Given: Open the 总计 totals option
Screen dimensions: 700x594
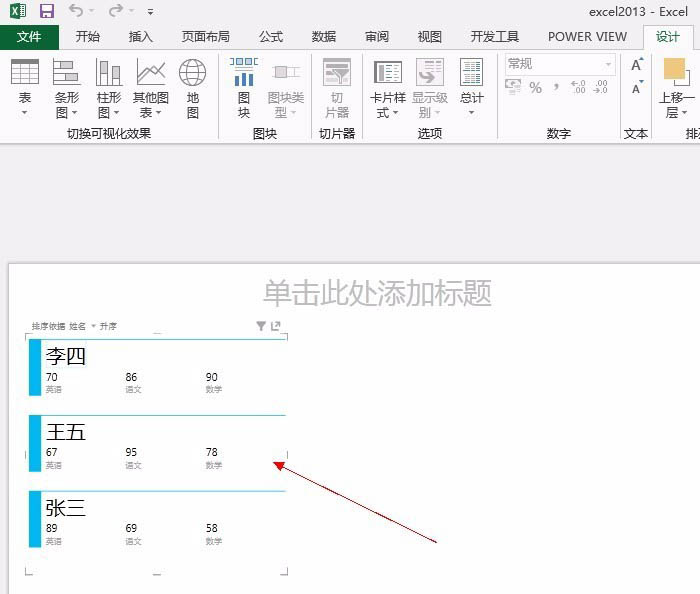Looking at the screenshot, I should tap(471, 87).
